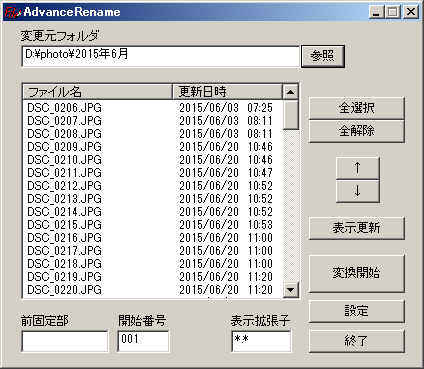Click the 変更元フォルダ path input field

point(160,57)
